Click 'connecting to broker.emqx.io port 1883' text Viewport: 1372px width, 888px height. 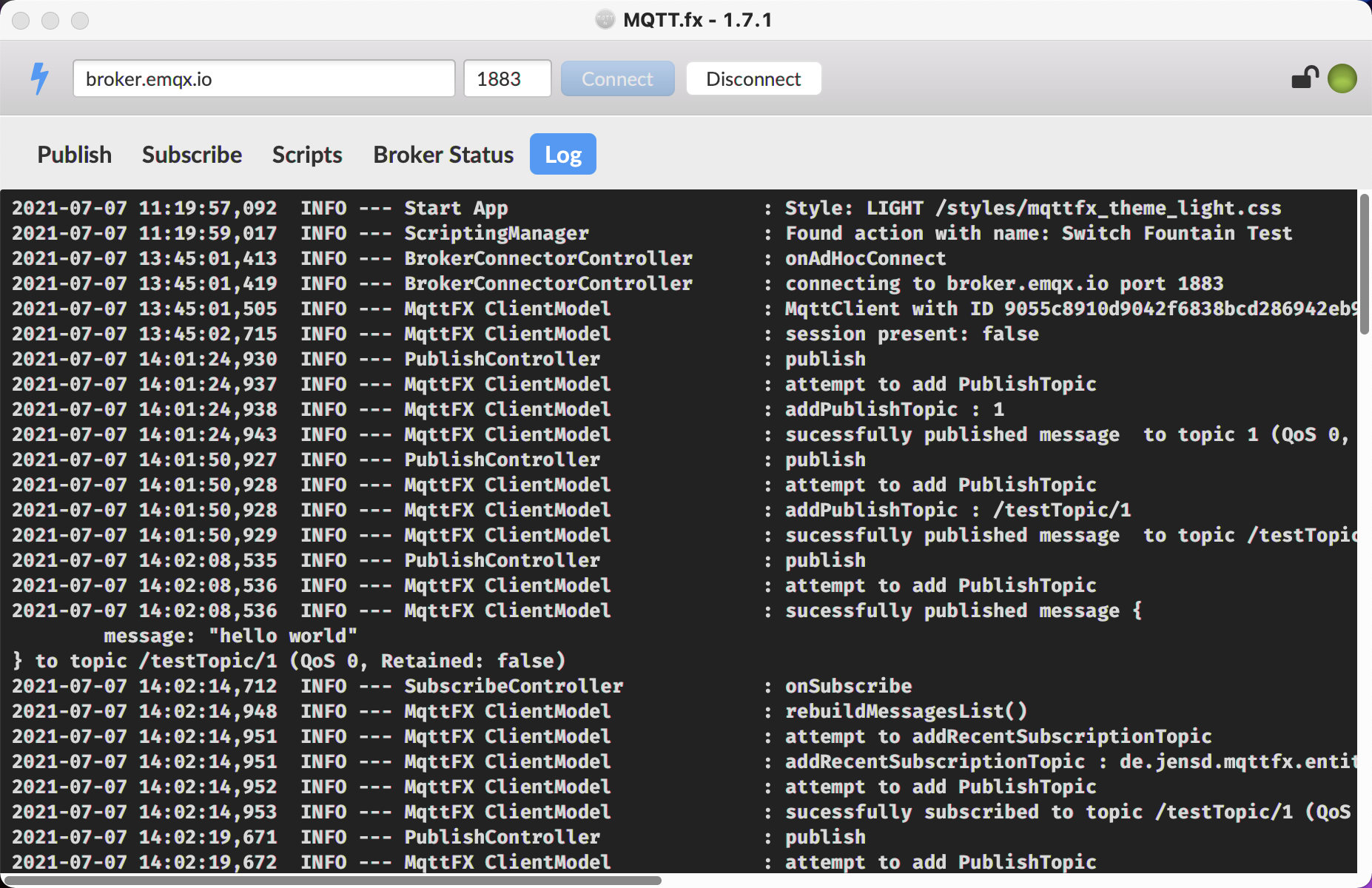point(1004,283)
